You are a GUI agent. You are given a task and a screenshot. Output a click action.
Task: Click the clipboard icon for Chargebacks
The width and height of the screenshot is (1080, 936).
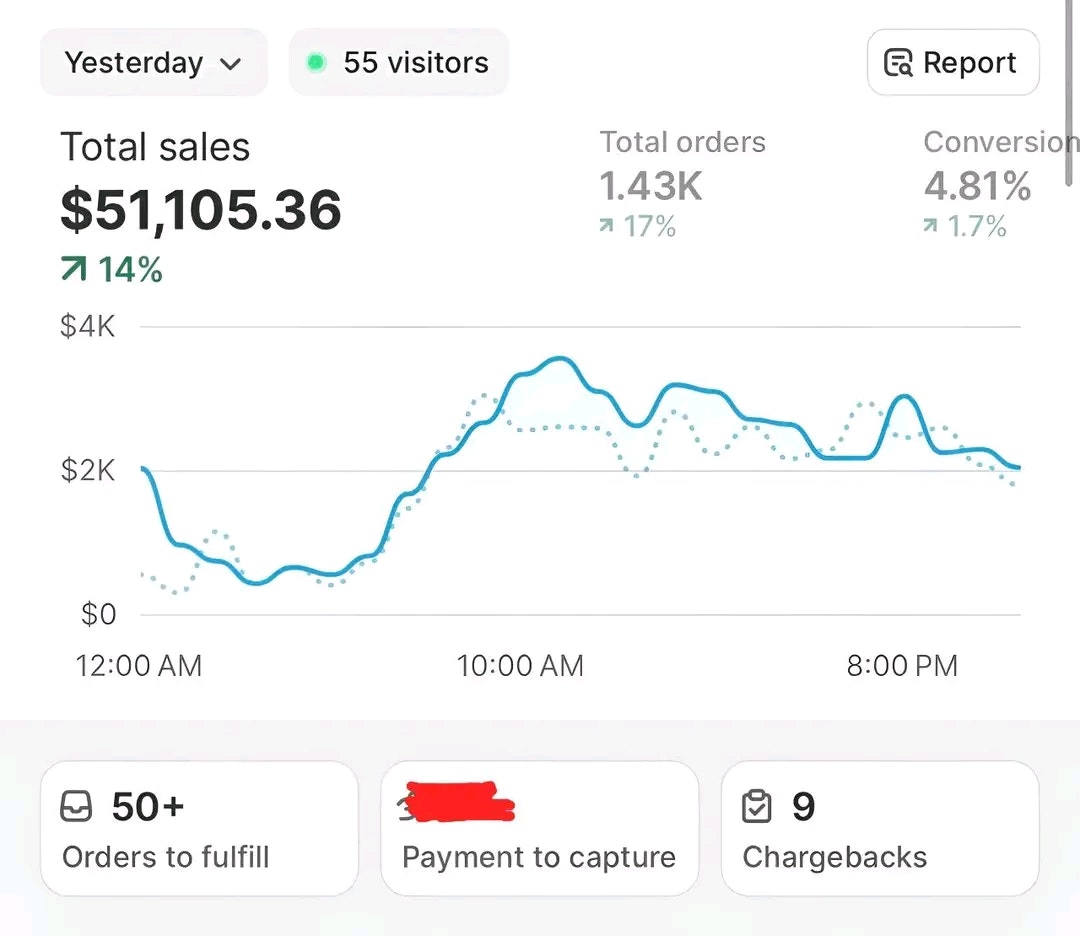point(758,806)
